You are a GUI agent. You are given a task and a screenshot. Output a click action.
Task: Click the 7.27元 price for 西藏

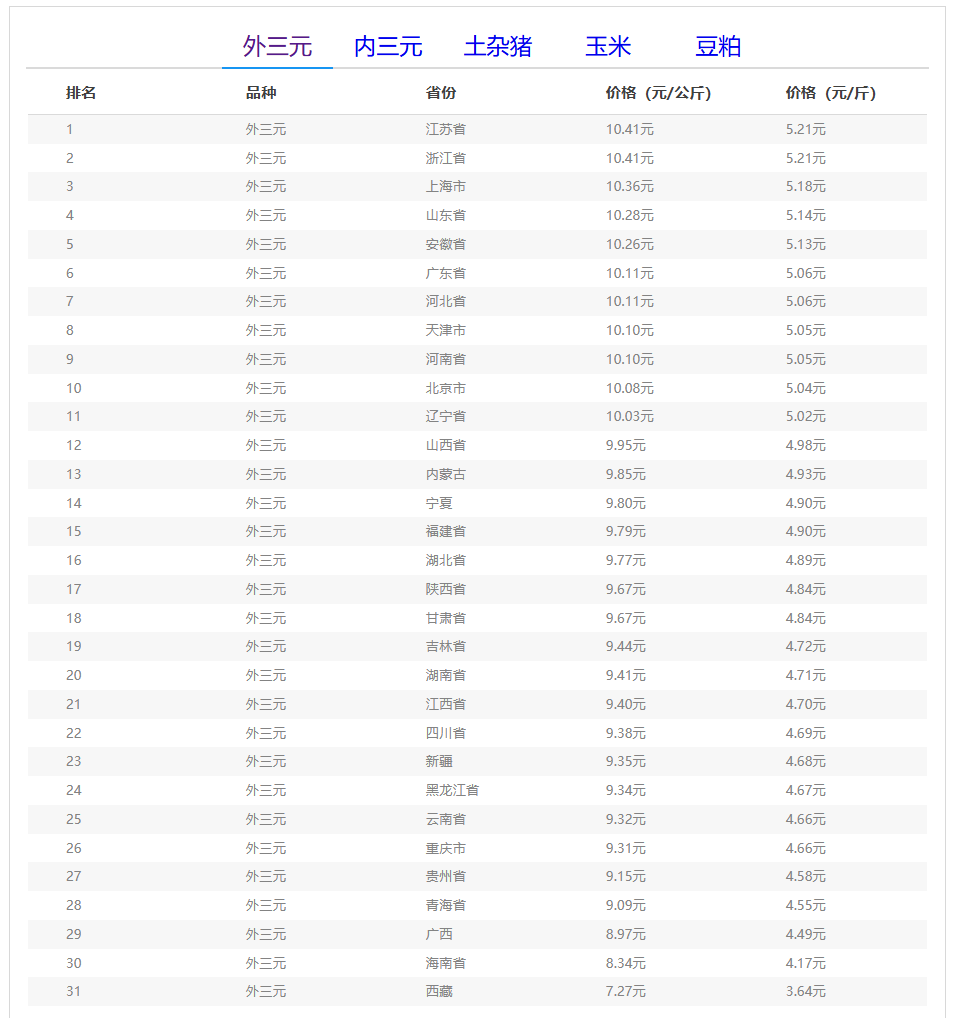626,991
